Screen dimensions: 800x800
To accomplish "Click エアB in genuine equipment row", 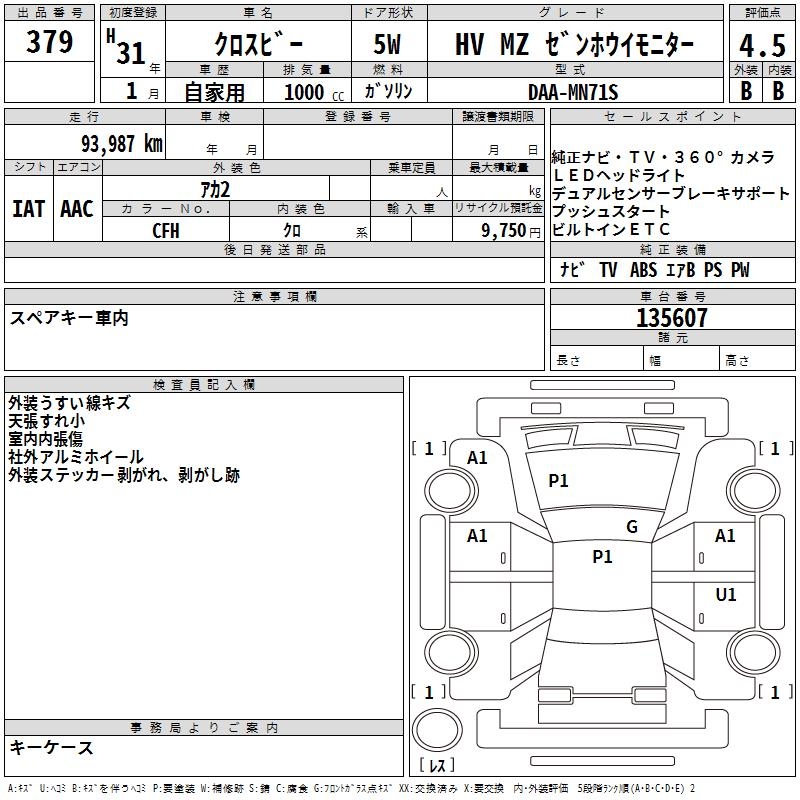I will (680, 270).
